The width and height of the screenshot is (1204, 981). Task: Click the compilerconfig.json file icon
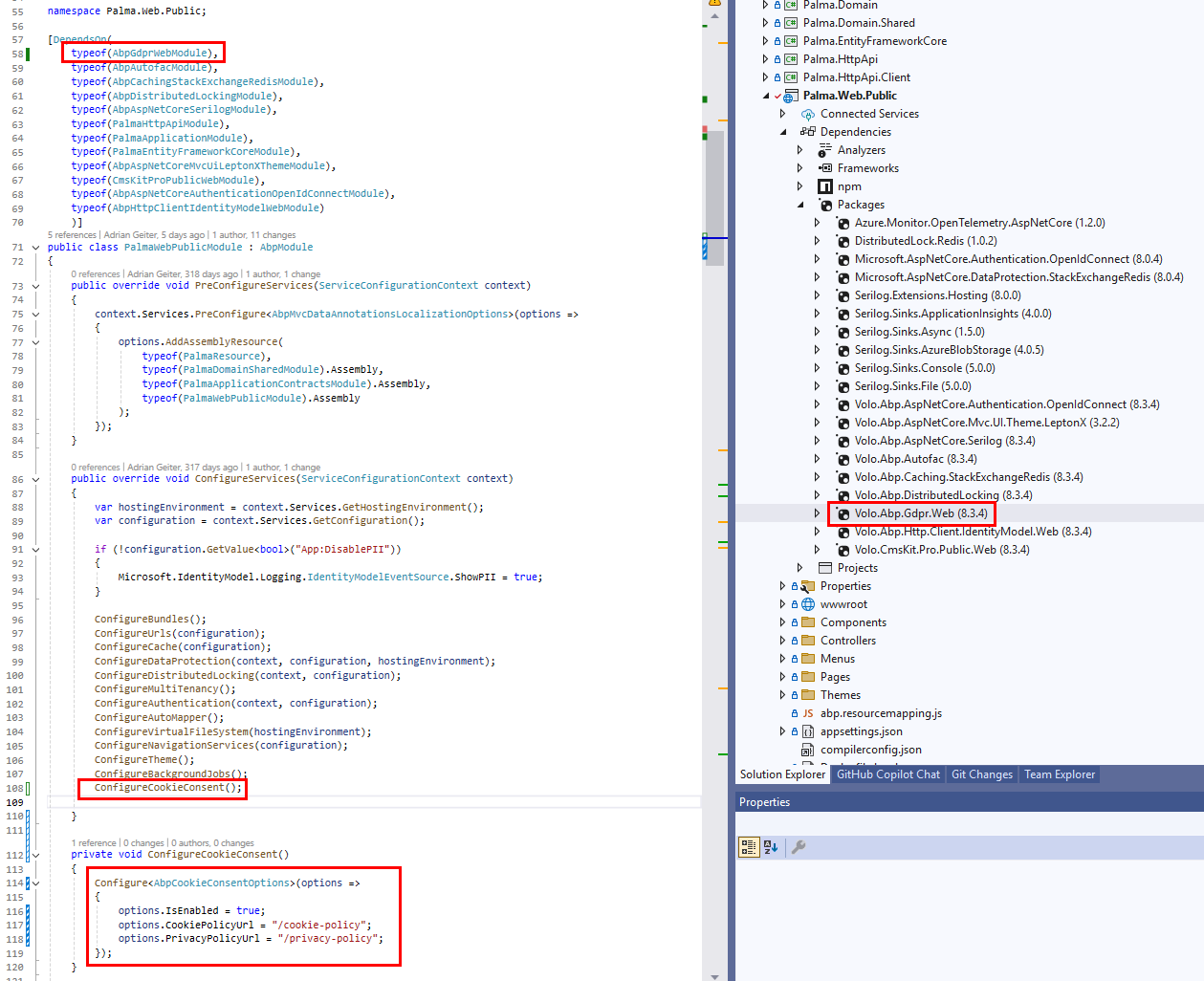[x=808, y=751]
